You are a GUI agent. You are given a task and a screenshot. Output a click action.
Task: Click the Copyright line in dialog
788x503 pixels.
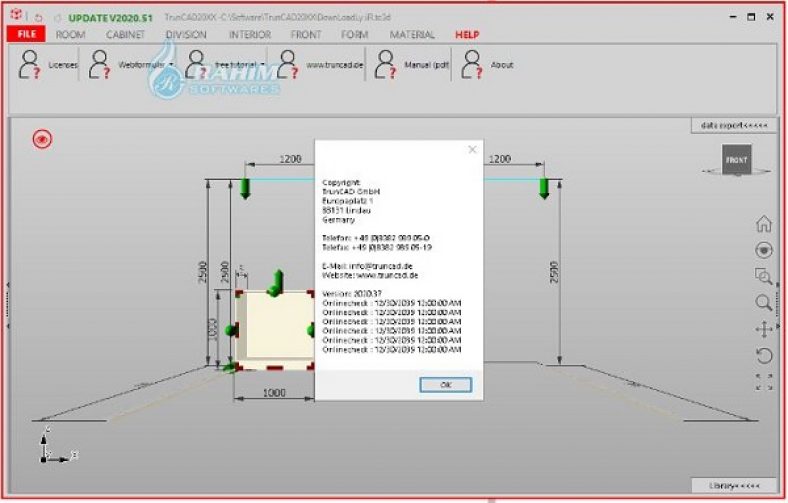point(341,182)
